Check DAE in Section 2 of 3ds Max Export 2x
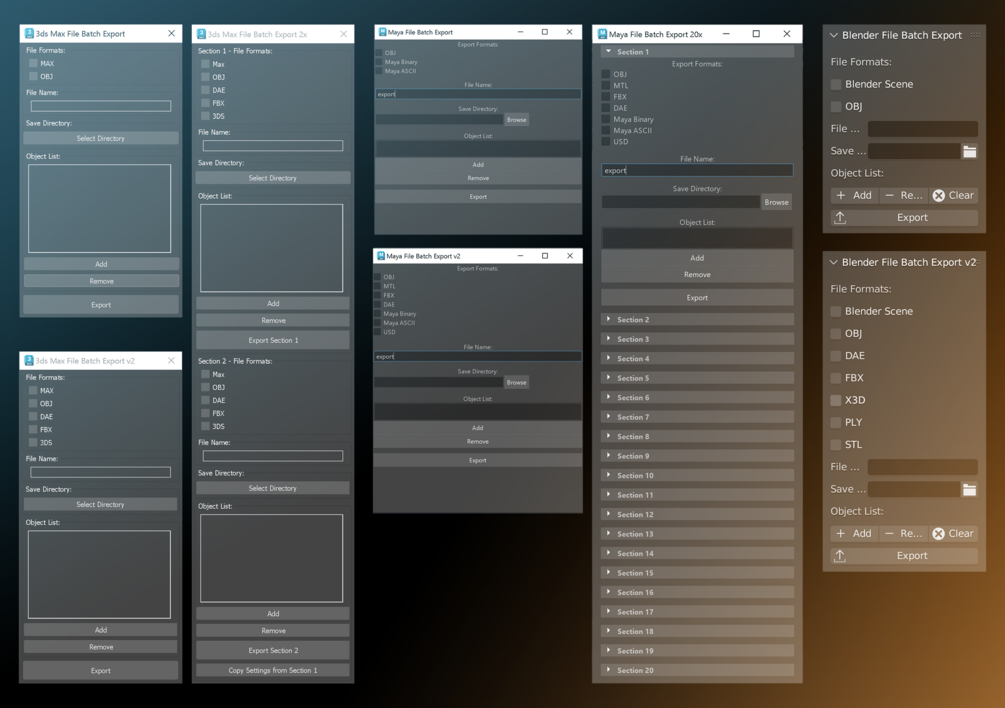Viewport: 1005px width, 708px height. [x=205, y=400]
